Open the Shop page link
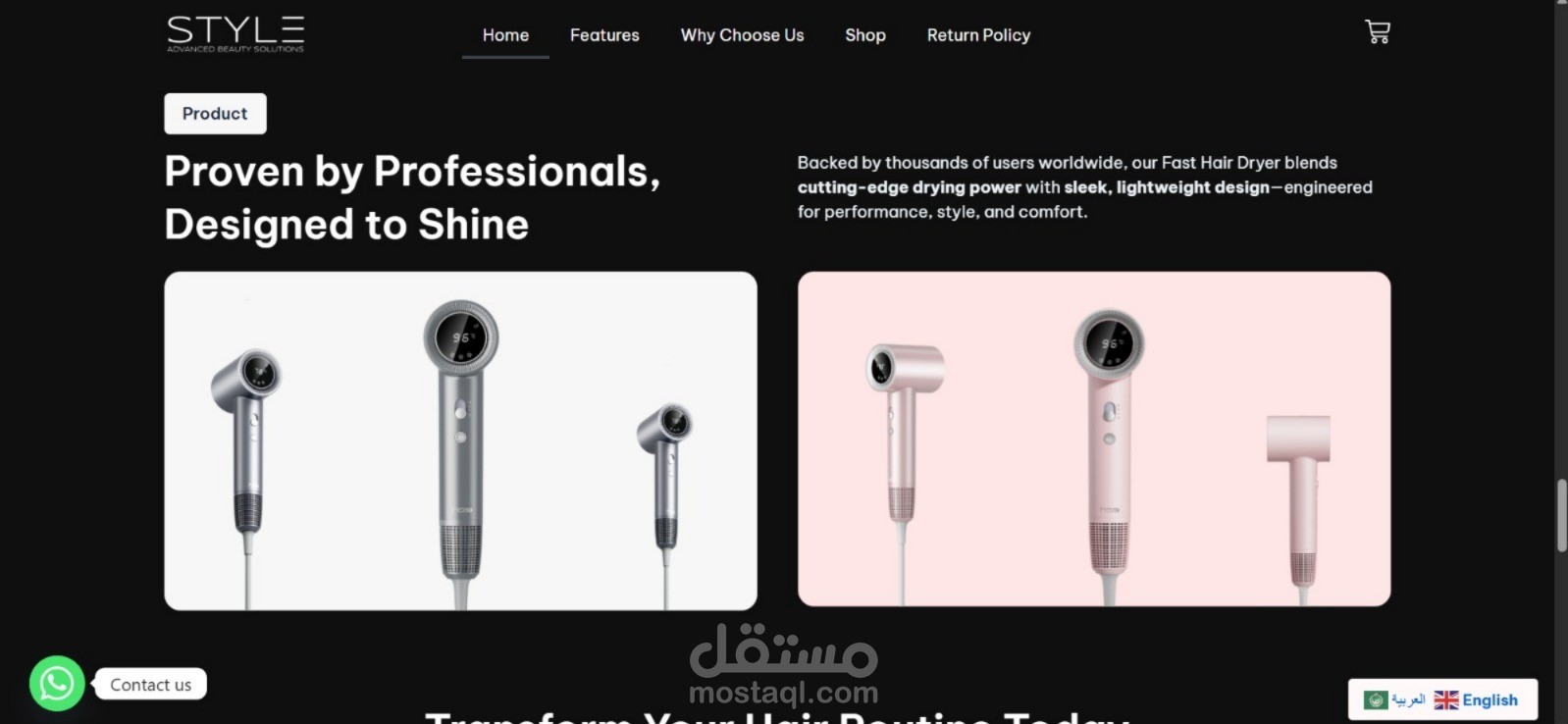1568x724 pixels. 865,35
